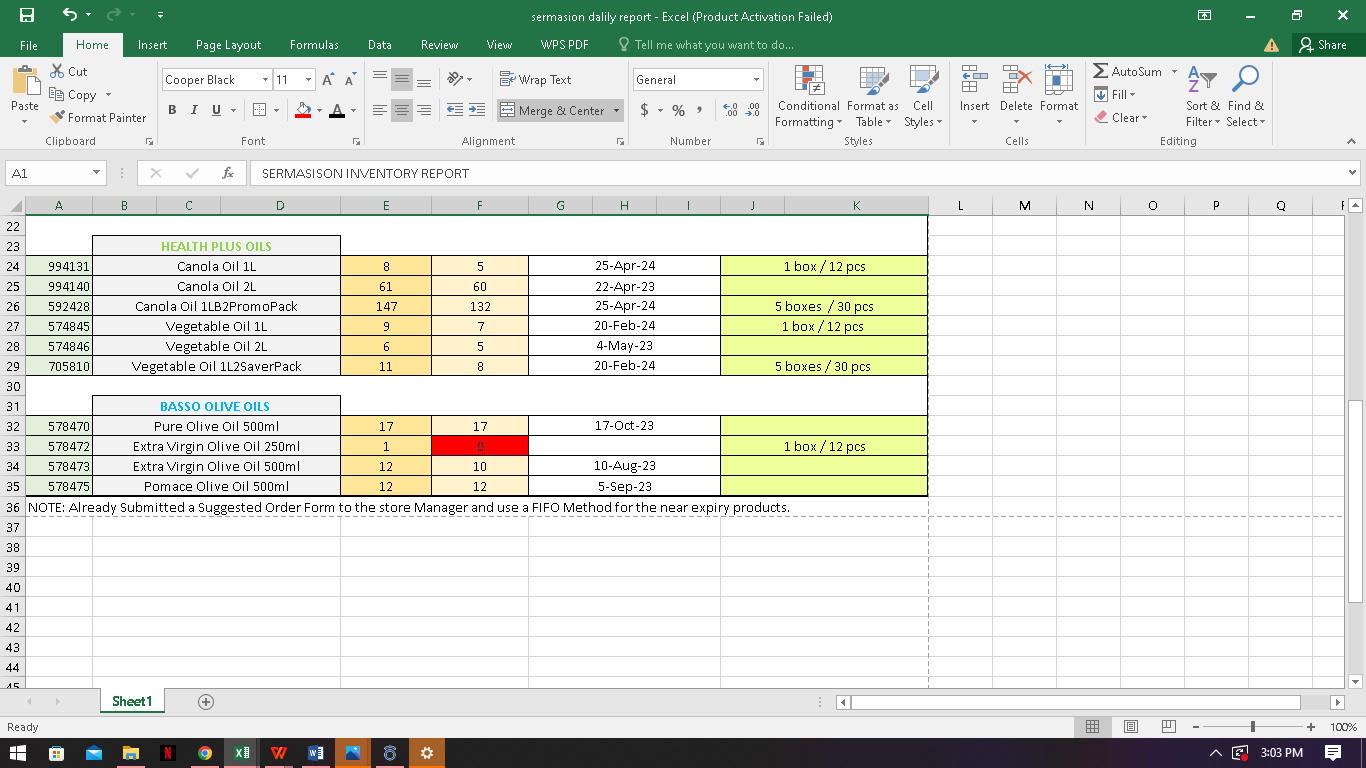Switch to Page Break Preview in status bar

(x=1169, y=727)
